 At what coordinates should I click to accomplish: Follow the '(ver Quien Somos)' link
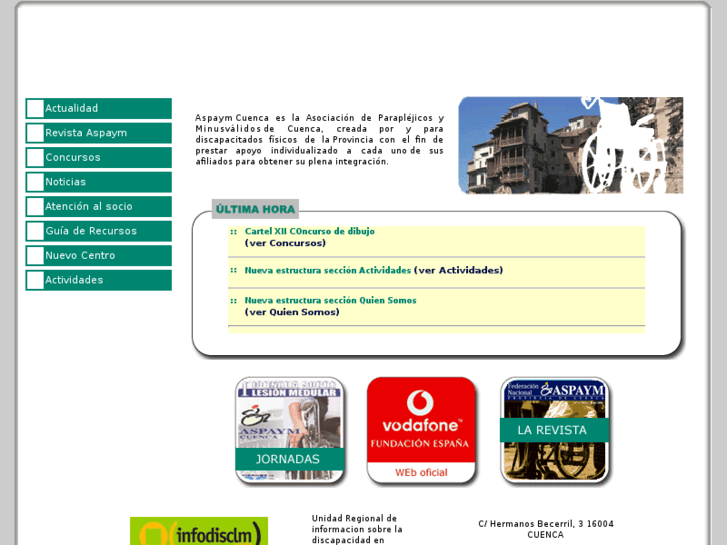point(292,312)
